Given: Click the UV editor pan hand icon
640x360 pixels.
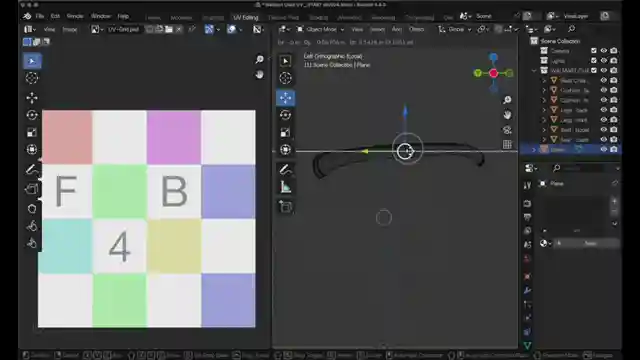Looking at the screenshot, I should coord(259,75).
